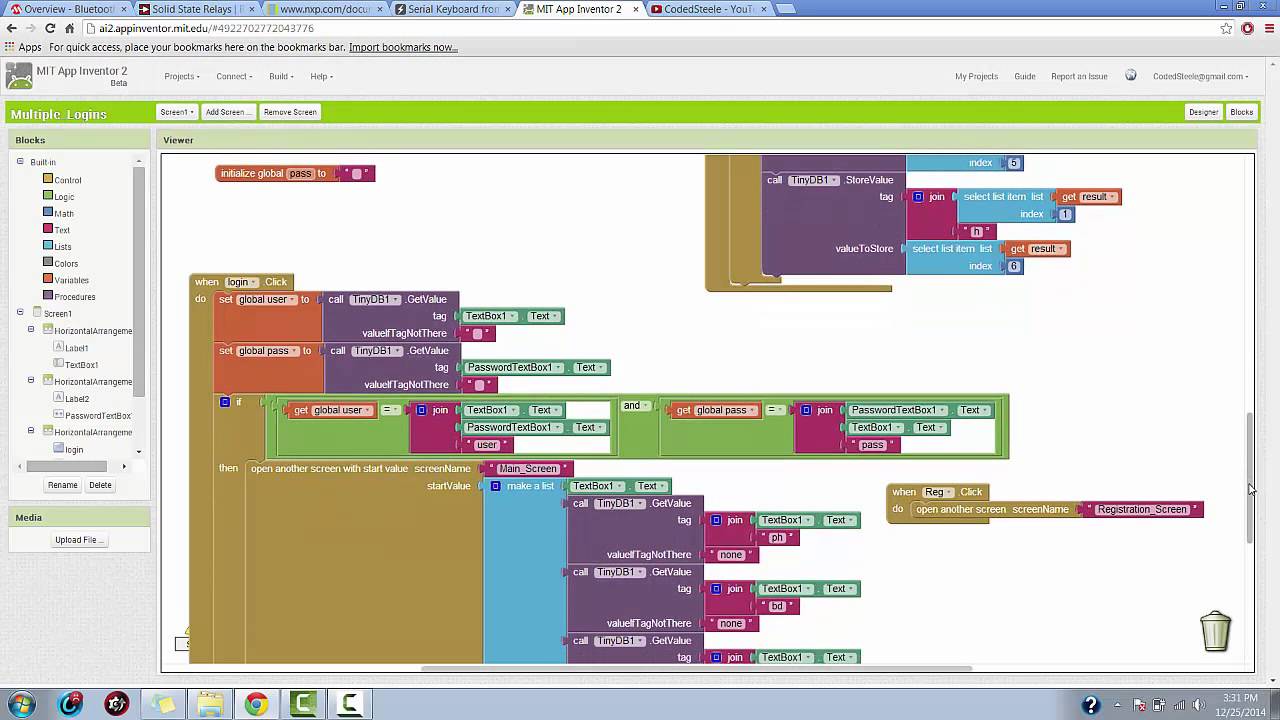Click Report an Issue link
This screenshot has width=1280, height=720.
point(1079,76)
